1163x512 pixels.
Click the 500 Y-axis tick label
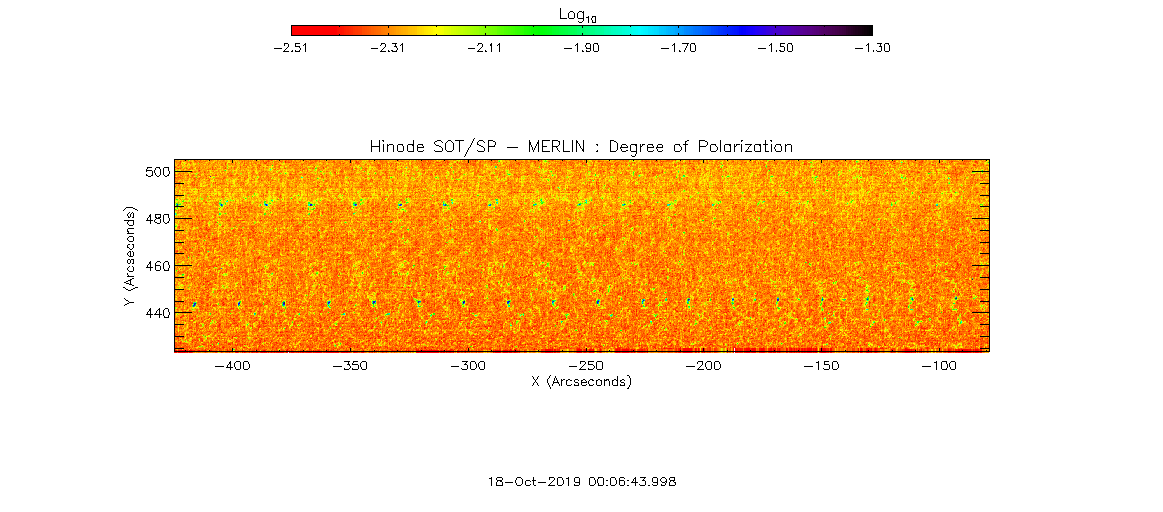(x=155, y=171)
